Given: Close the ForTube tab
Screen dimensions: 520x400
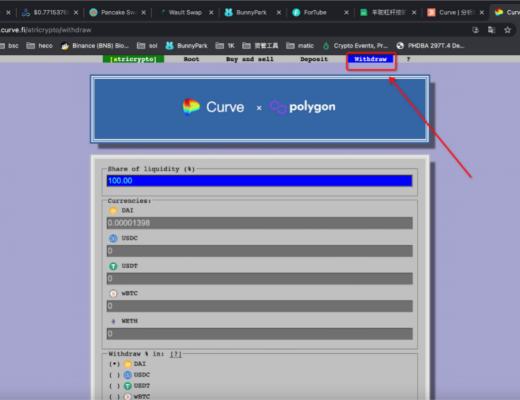Looking at the screenshot, I should tap(347, 13).
